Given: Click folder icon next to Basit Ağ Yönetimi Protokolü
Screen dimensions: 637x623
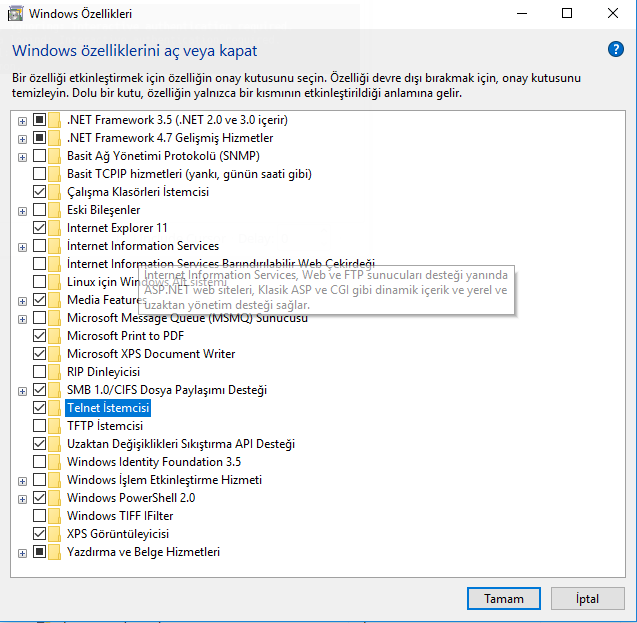Looking at the screenshot, I should (54, 156).
